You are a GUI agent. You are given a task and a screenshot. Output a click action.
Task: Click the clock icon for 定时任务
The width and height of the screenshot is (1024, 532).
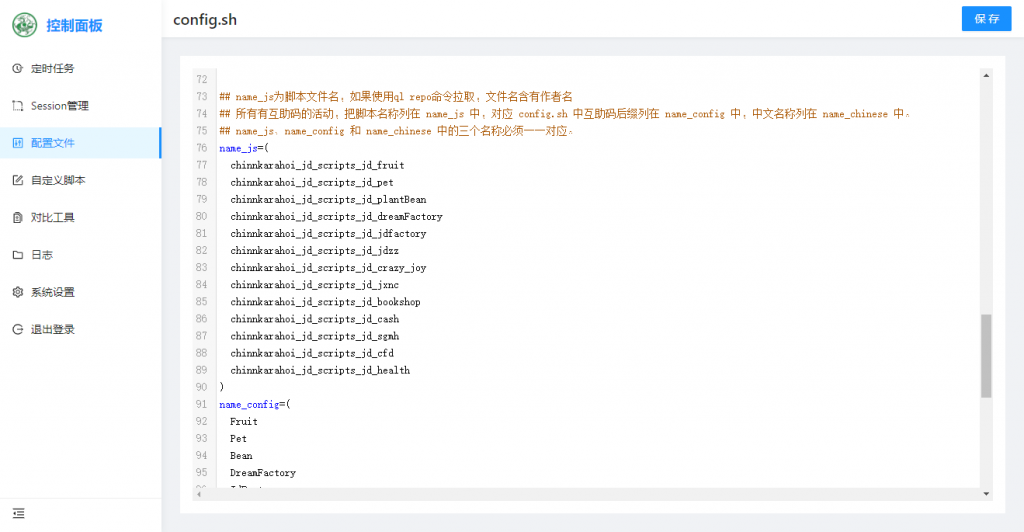(17, 69)
